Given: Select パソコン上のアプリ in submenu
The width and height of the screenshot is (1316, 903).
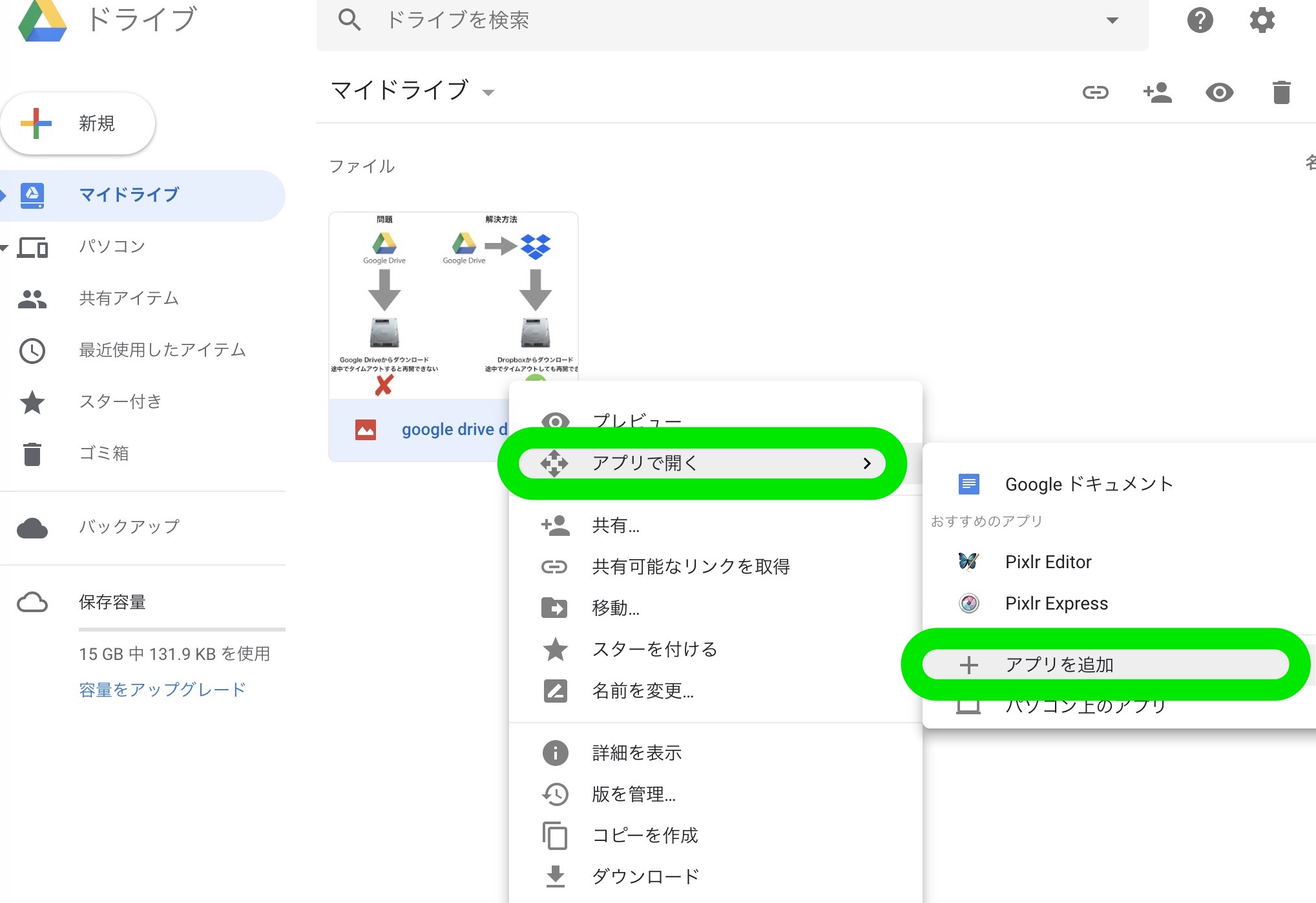Looking at the screenshot, I should pos(1119,706).
